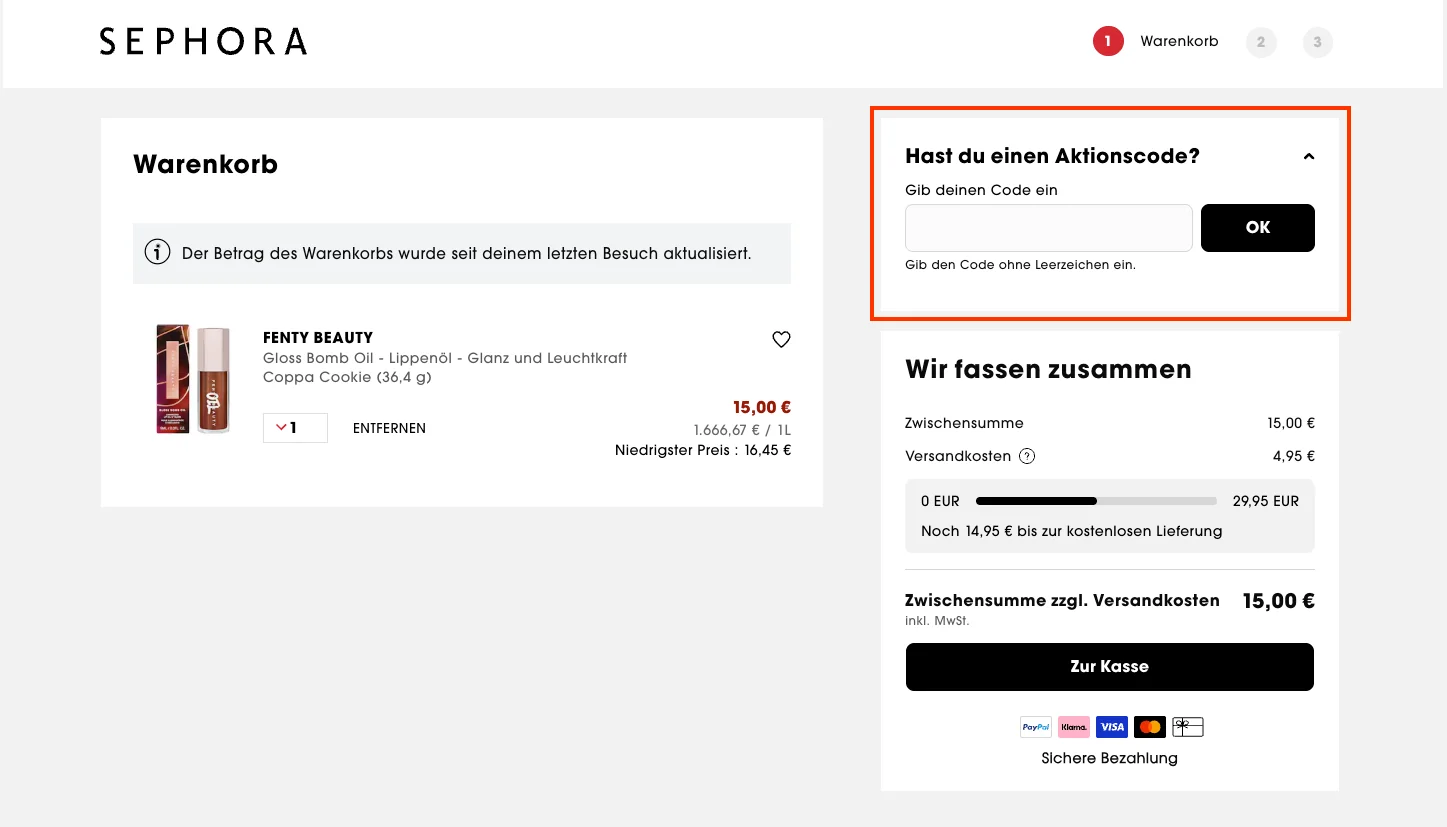Proceed with the Zur Kasse button
1447x827 pixels.
1110,667
